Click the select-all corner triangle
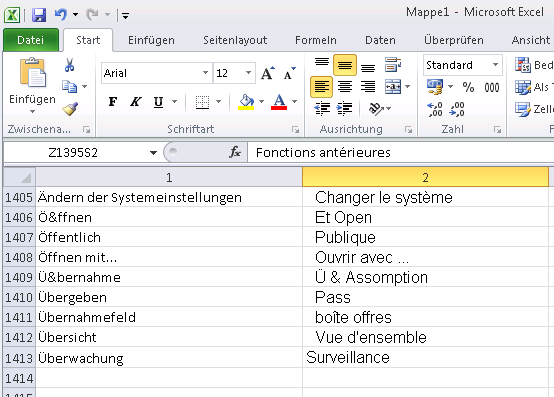554x397 pixels. tap(19, 177)
